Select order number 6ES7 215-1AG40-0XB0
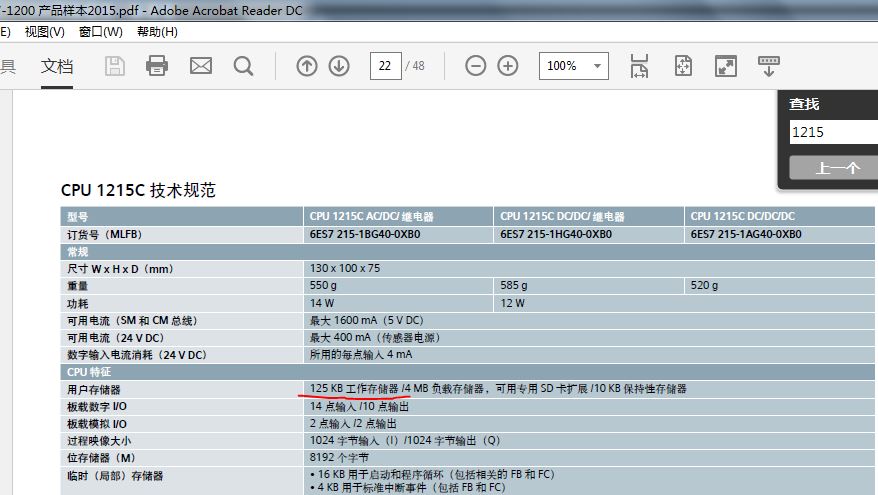The width and height of the screenshot is (878, 495). pos(746,234)
